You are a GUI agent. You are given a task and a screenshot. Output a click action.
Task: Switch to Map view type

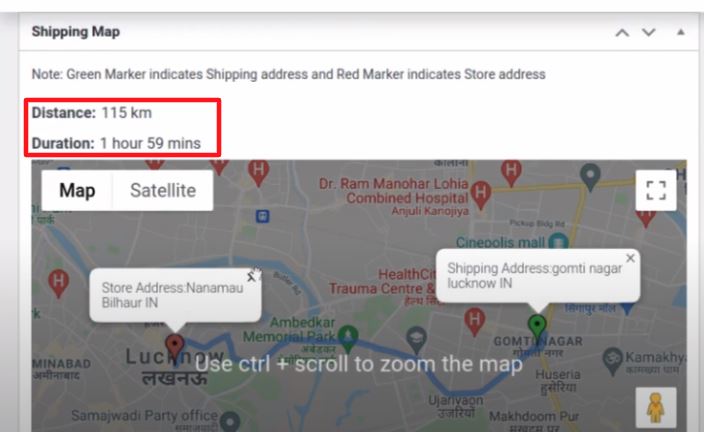[77, 190]
